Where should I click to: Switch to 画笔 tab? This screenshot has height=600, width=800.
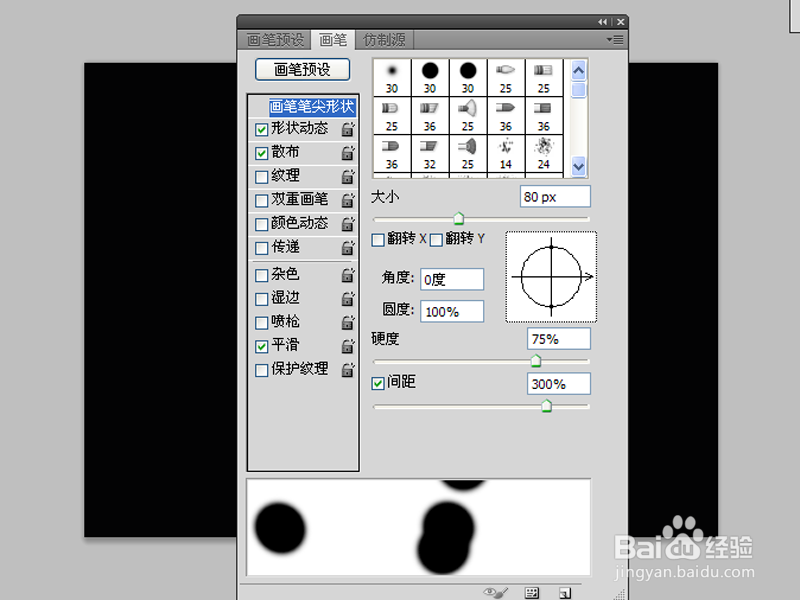[333, 40]
